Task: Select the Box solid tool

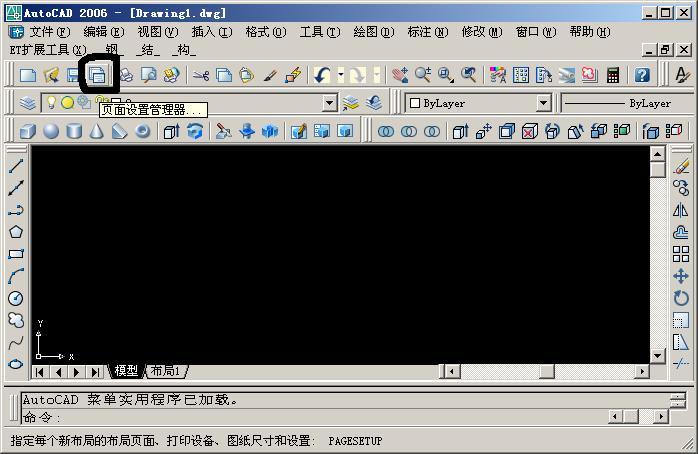Action: click(x=28, y=131)
